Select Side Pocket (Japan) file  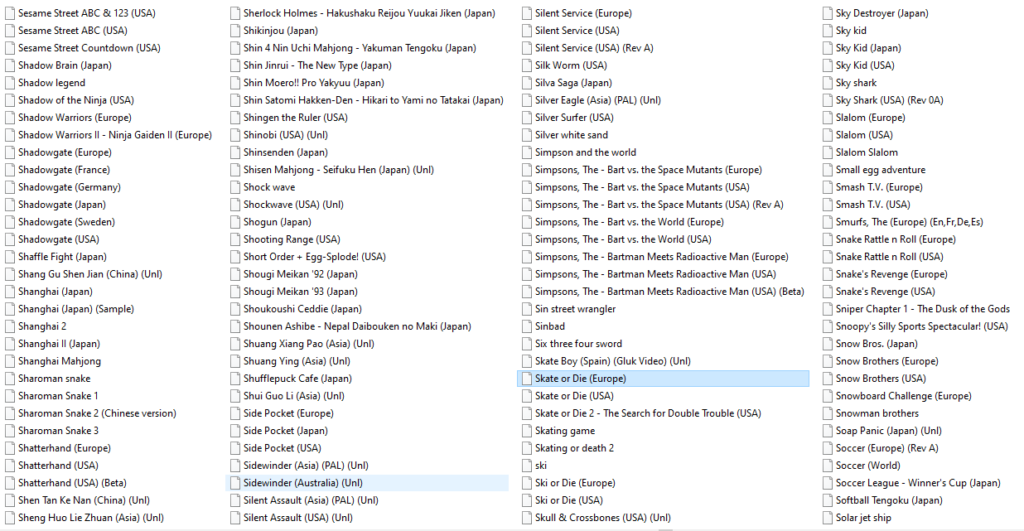[285, 431]
